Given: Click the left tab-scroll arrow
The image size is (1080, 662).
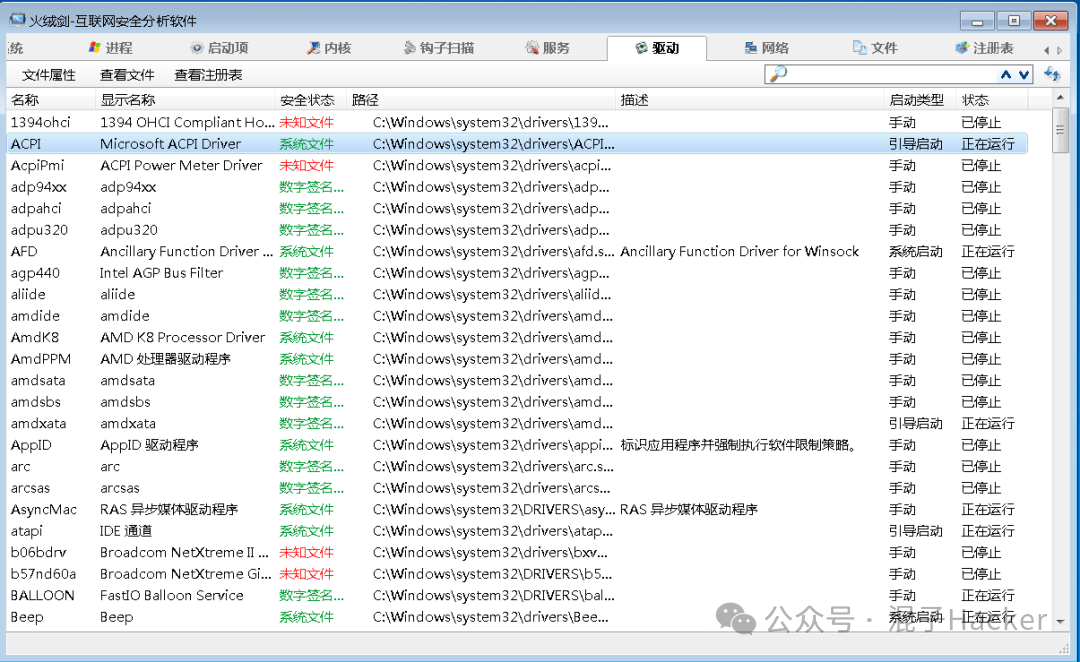Looking at the screenshot, I should pos(1046,50).
